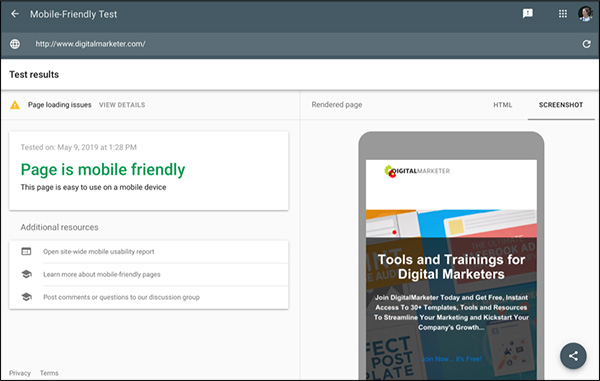
Task: Open Learn more about mobile-friendly pages
Action: [102, 274]
